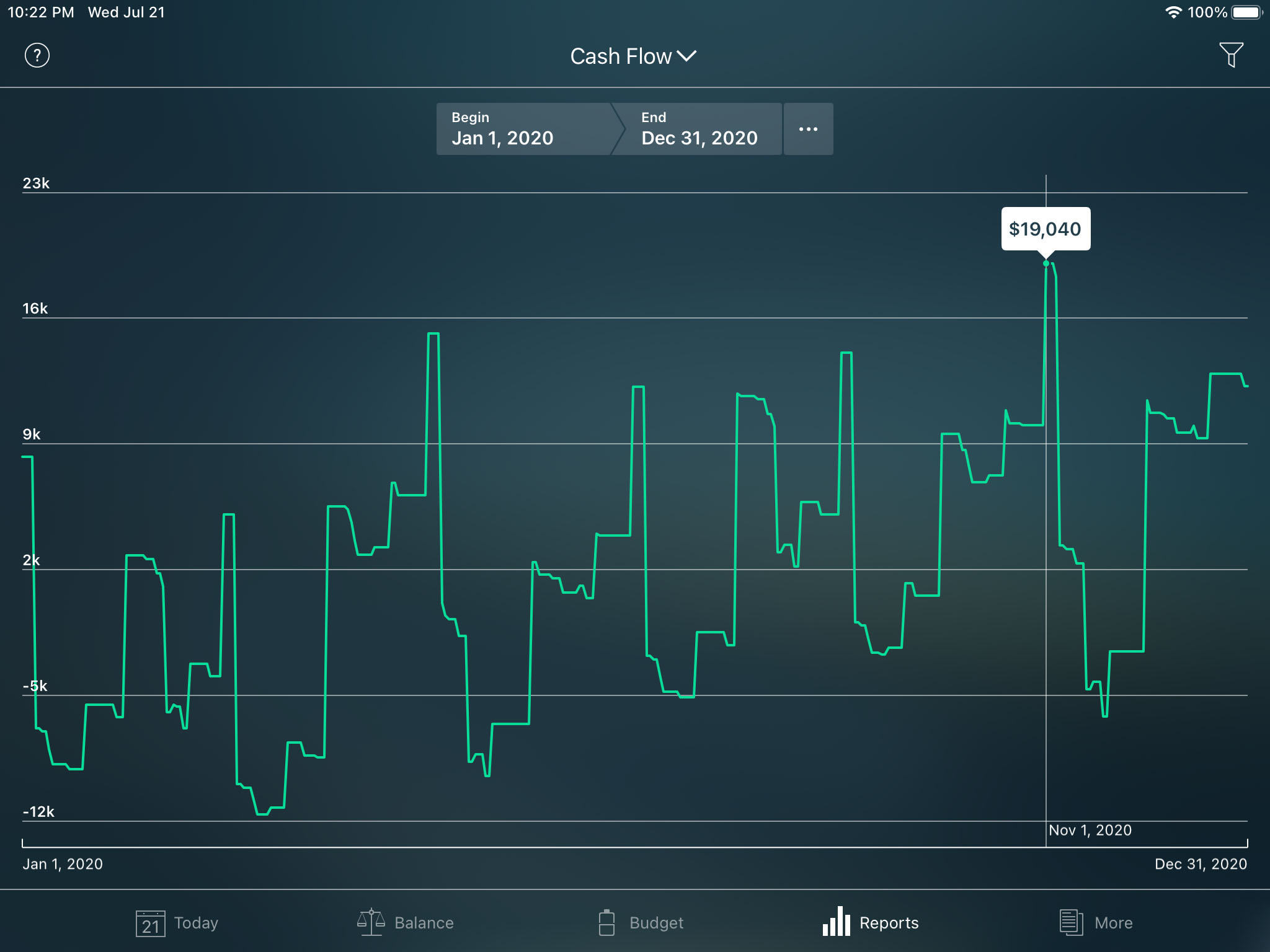Switch to the Today tab

point(177,923)
